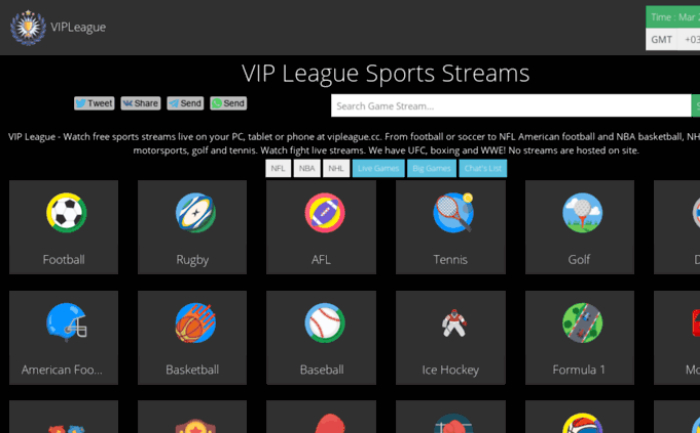Open the NFL quick link
Viewport: 700px width, 433px height.
278,168
